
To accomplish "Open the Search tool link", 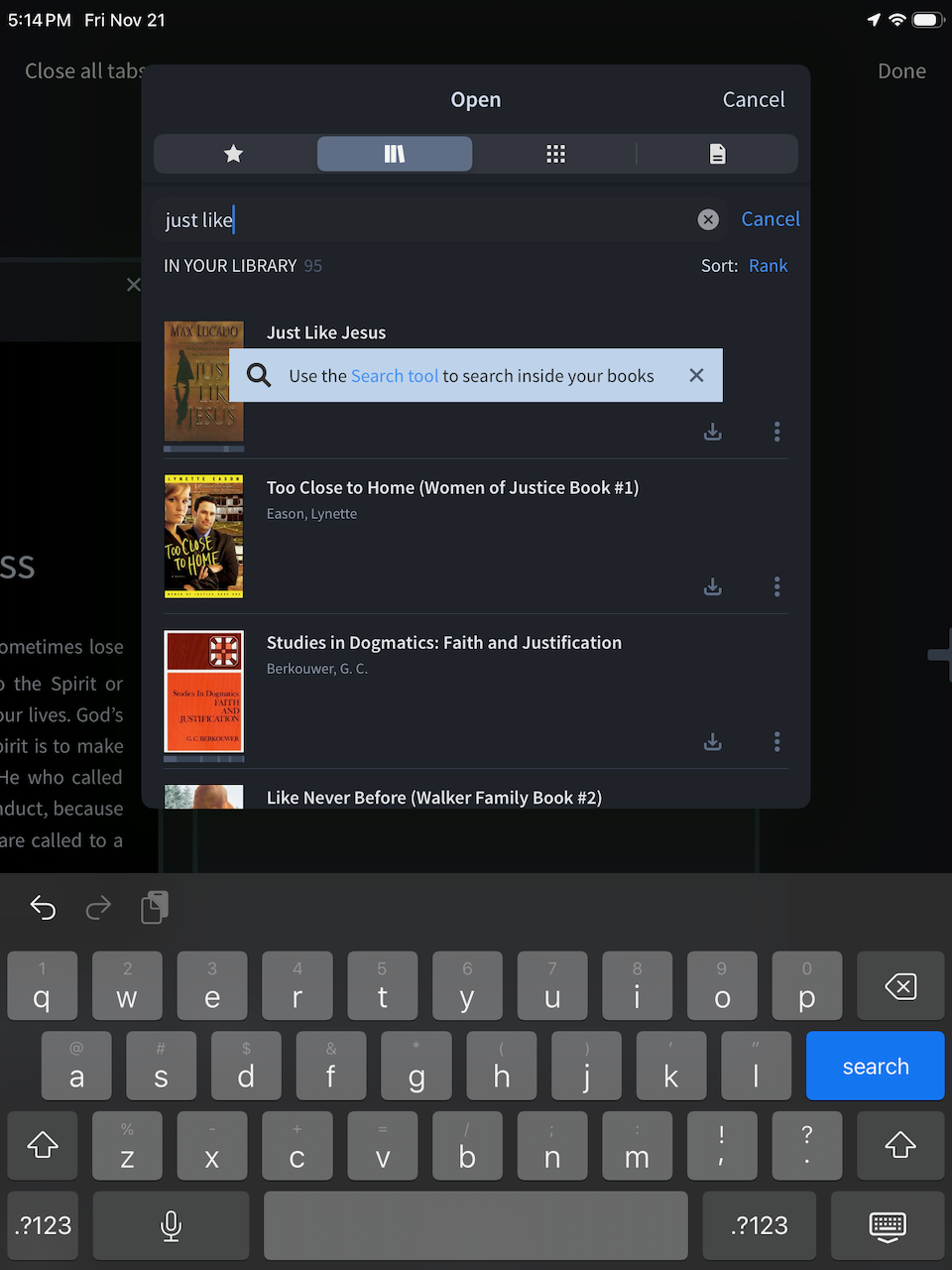I will (395, 376).
